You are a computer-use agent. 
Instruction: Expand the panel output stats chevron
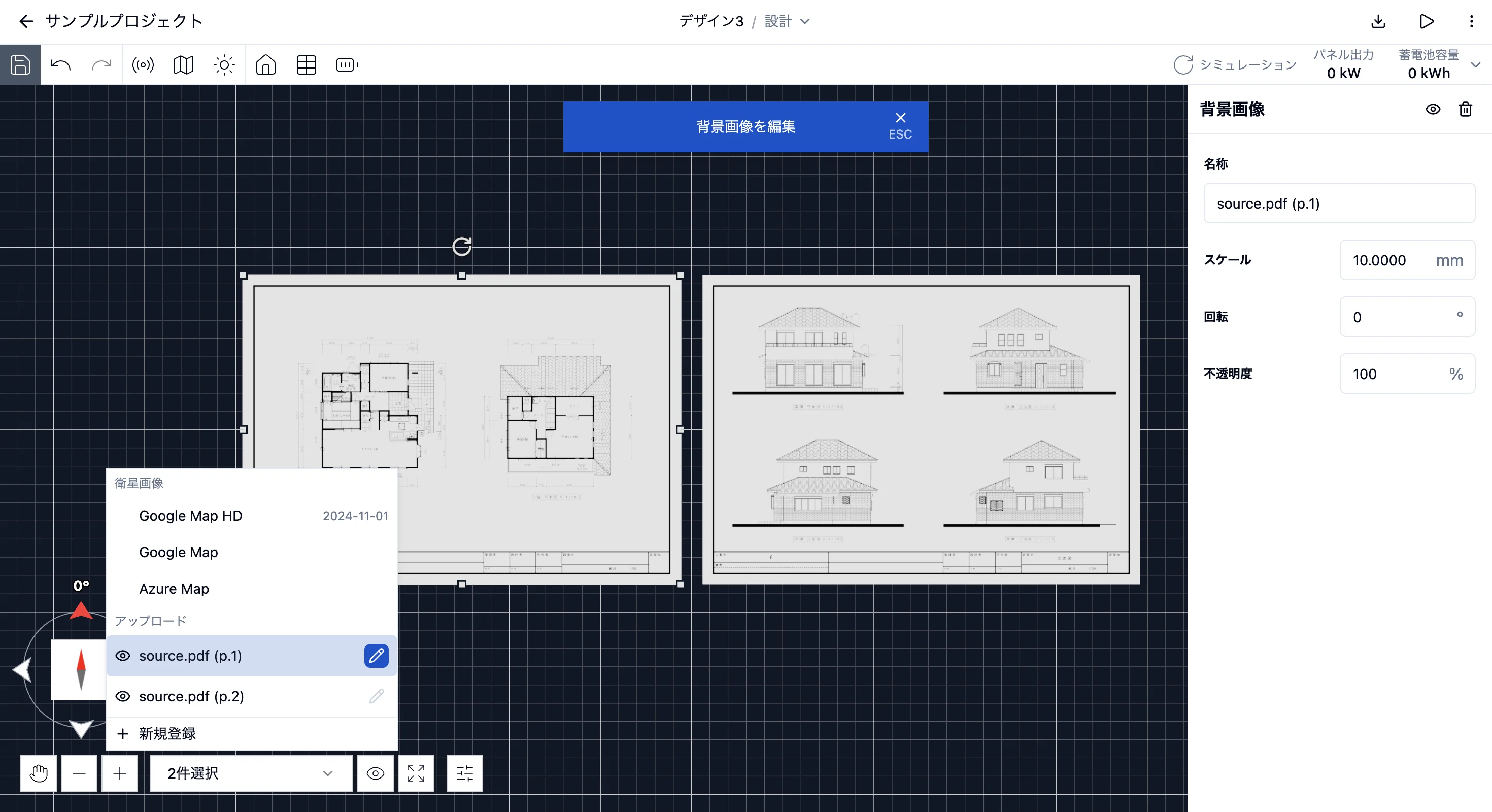(x=1476, y=65)
